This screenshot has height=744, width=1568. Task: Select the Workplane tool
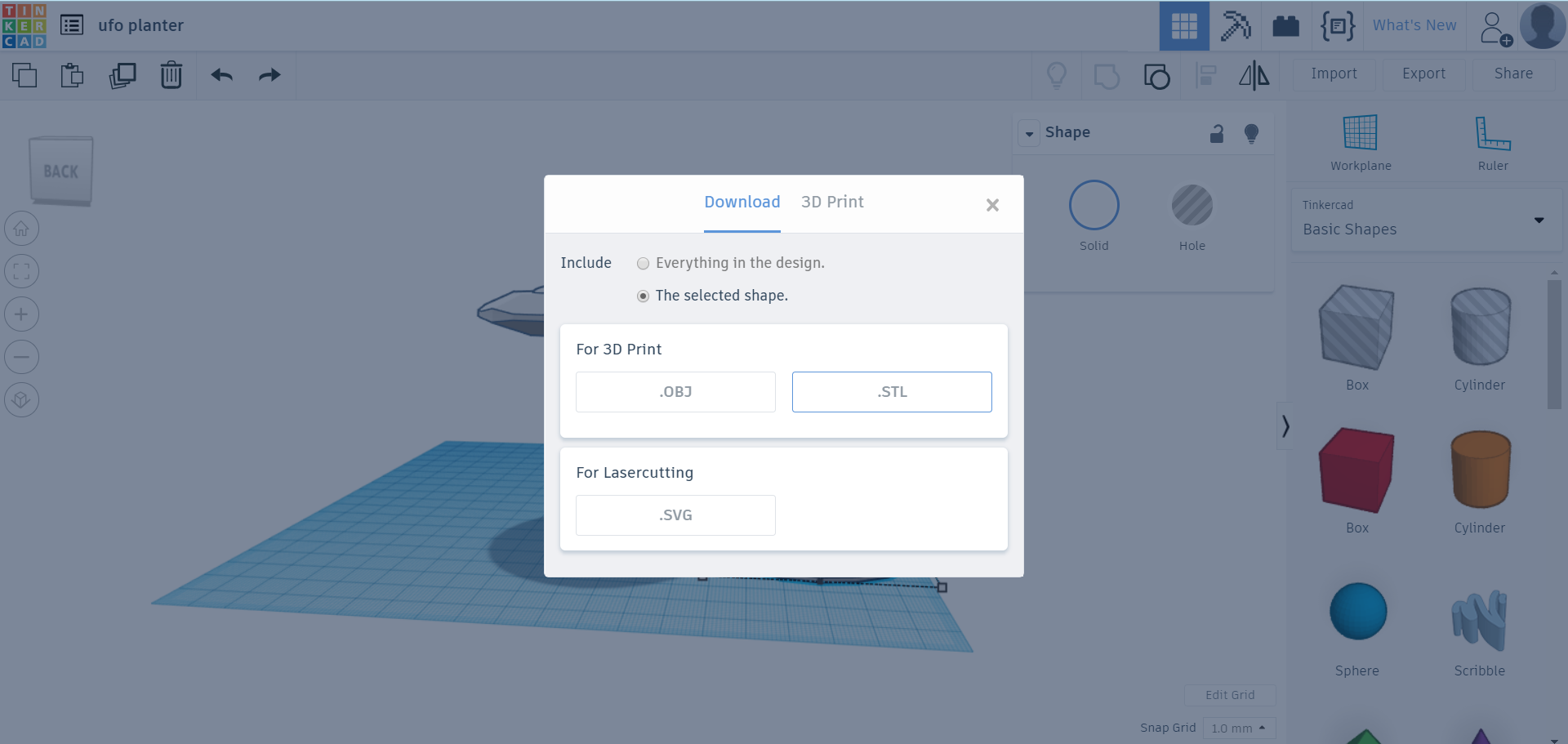click(x=1361, y=143)
